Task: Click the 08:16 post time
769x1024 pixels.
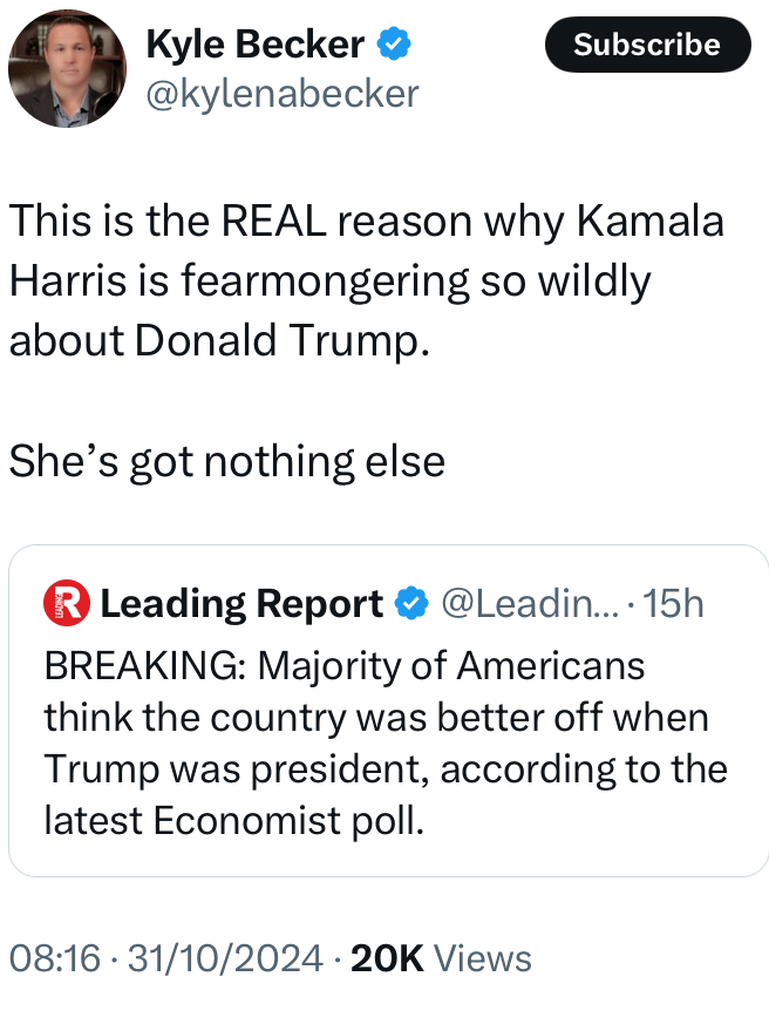Action: tap(55, 958)
